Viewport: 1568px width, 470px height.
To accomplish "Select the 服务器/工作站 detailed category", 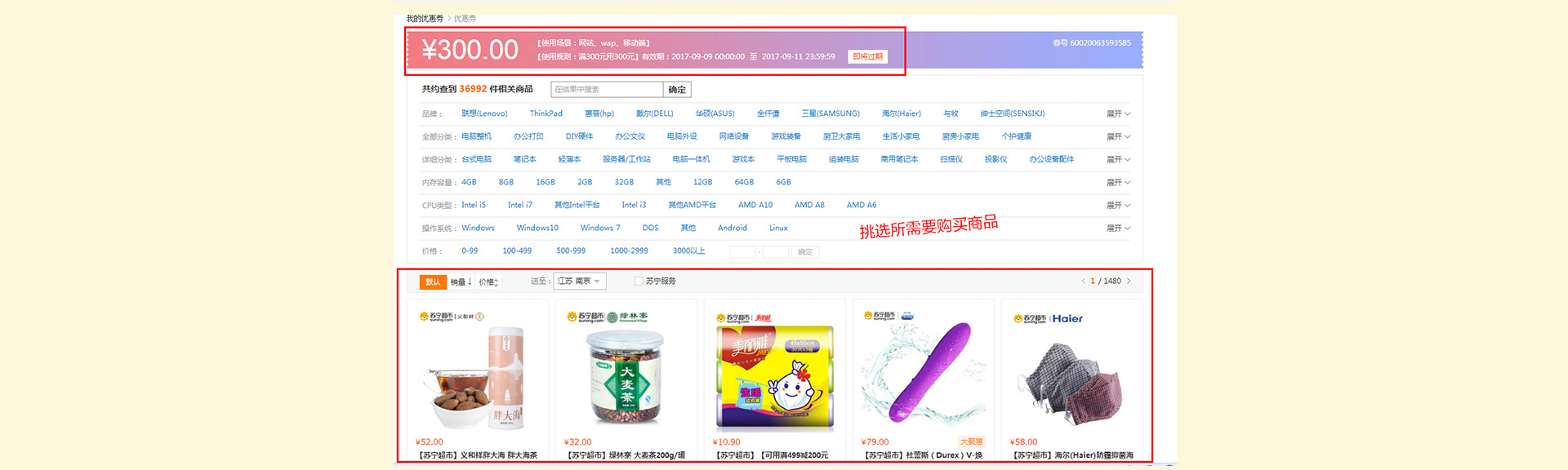I will pyautogui.click(x=626, y=159).
